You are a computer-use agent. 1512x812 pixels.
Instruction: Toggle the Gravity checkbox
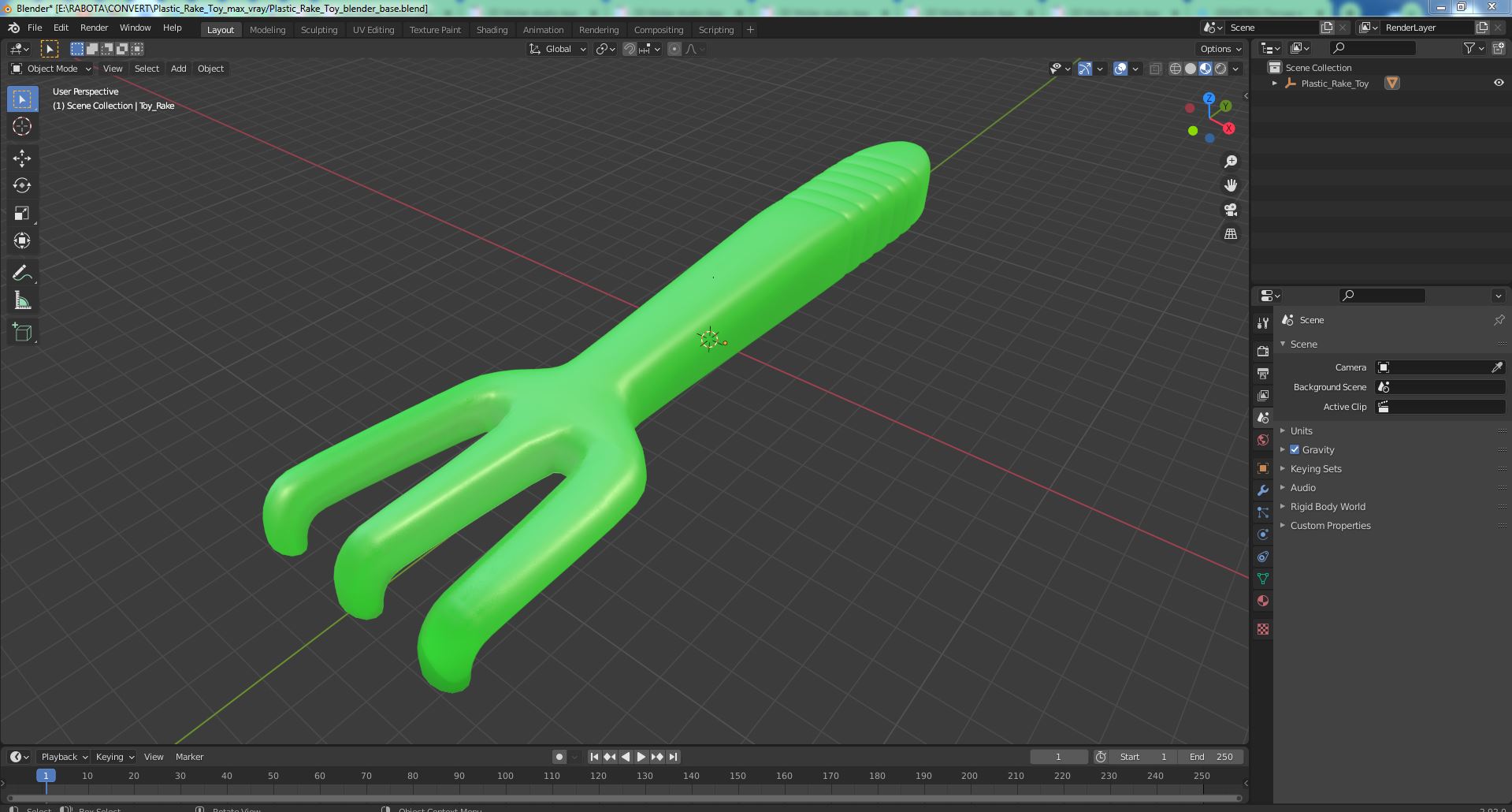[1295, 449]
